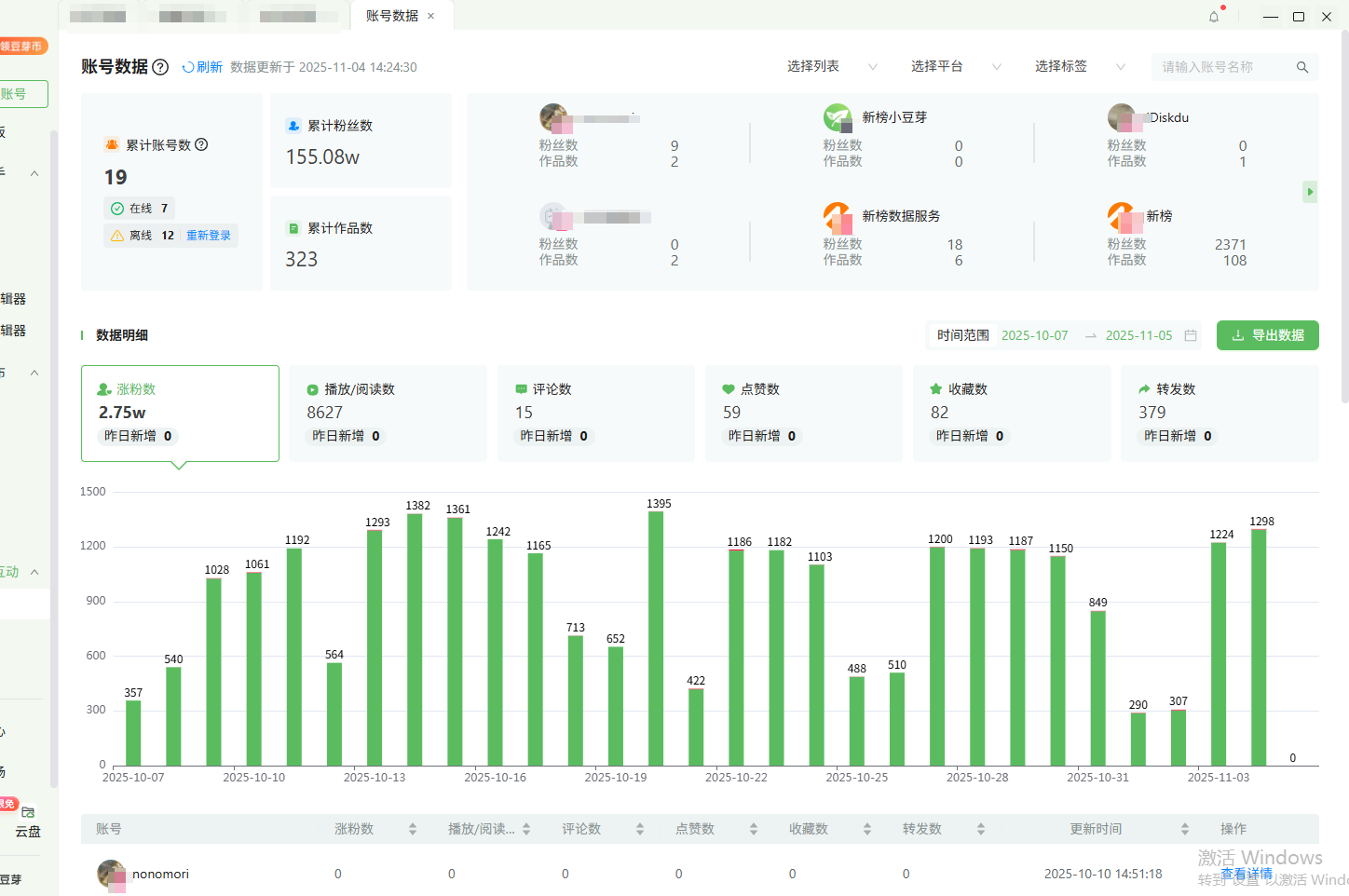
Task: Click the search magnifier icon
Action: [x=1302, y=67]
